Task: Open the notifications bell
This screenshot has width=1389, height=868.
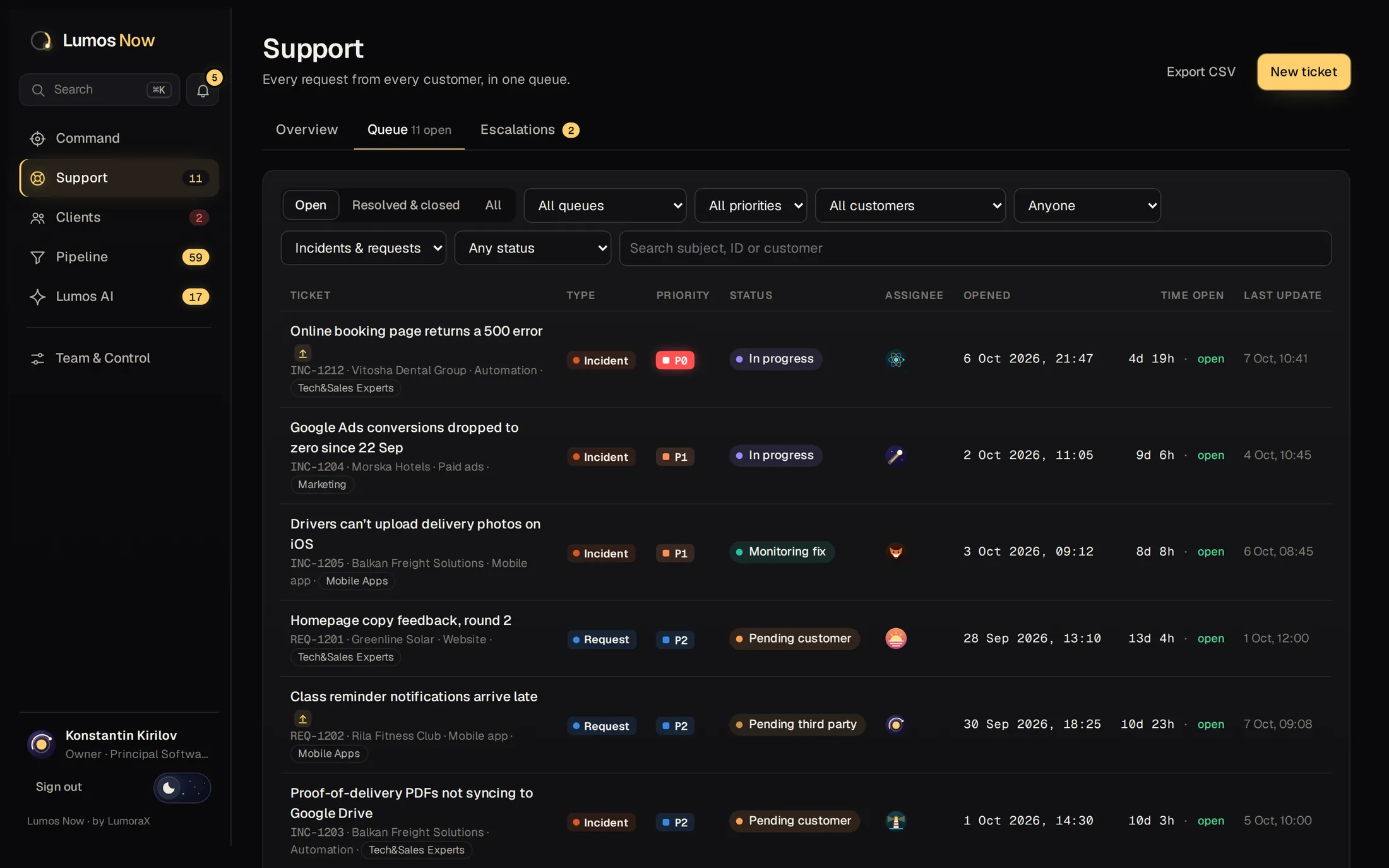Action: (x=203, y=90)
